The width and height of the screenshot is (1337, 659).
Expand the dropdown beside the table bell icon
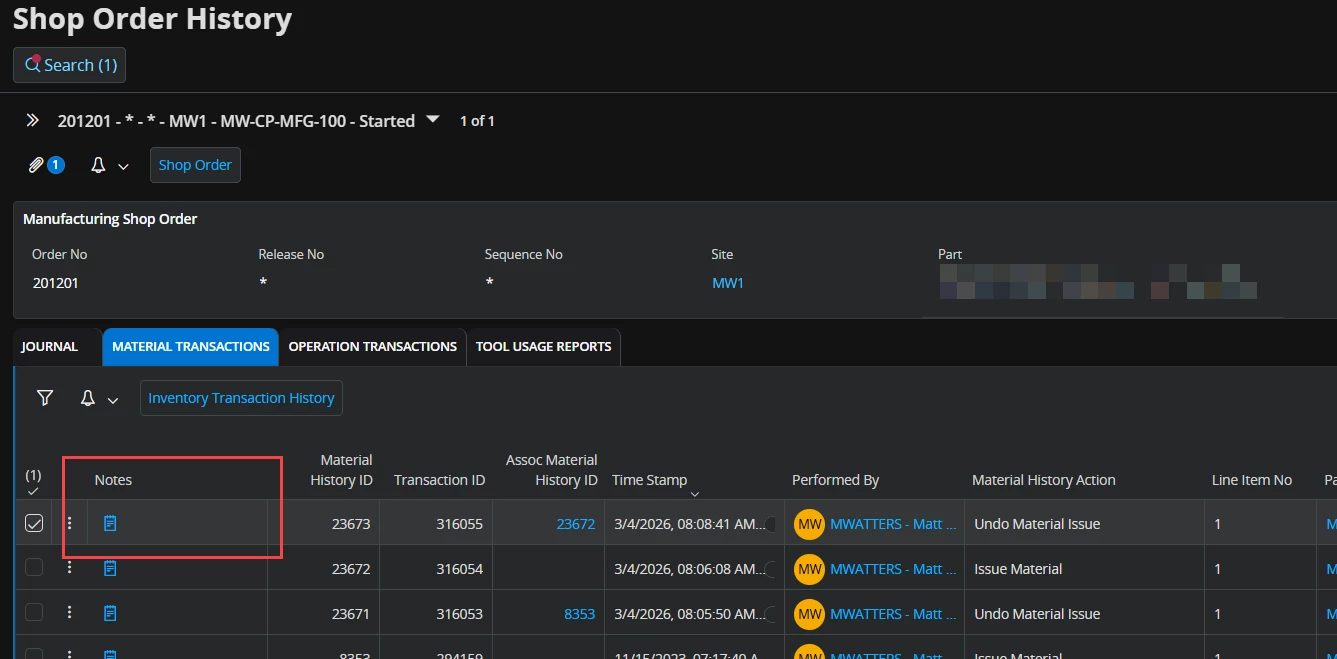[113, 399]
